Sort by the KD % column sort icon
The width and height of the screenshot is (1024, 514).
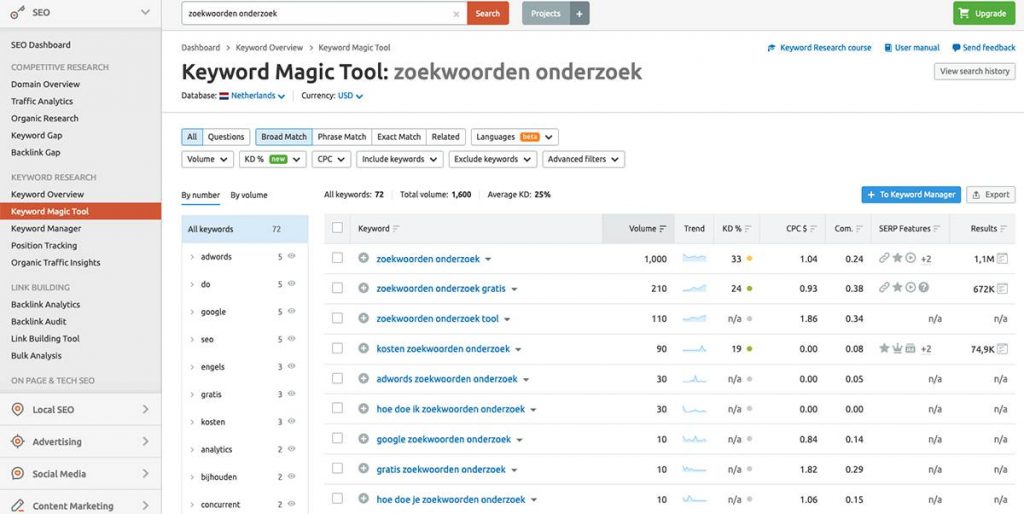[748, 229]
